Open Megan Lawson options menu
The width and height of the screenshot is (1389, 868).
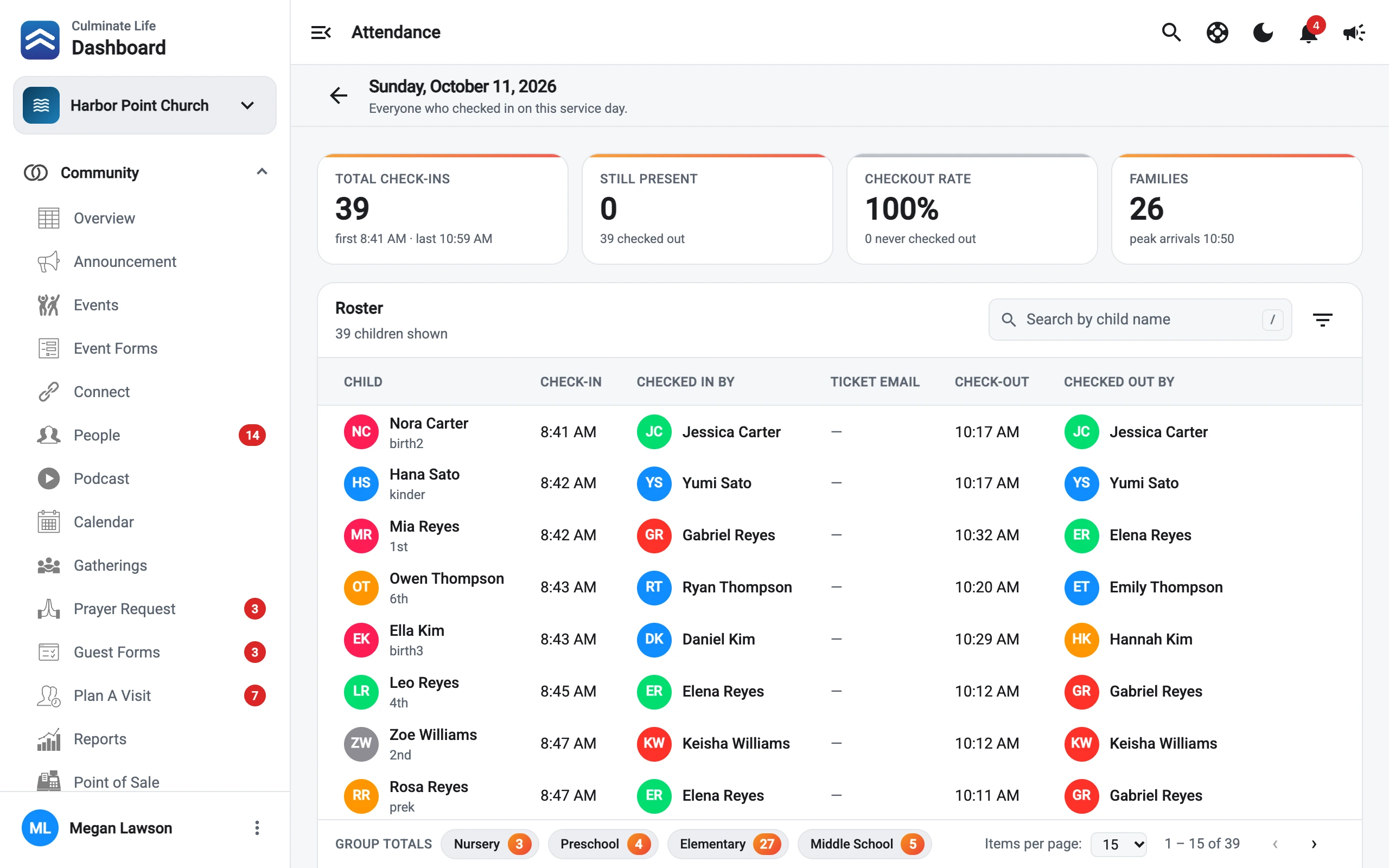257,828
